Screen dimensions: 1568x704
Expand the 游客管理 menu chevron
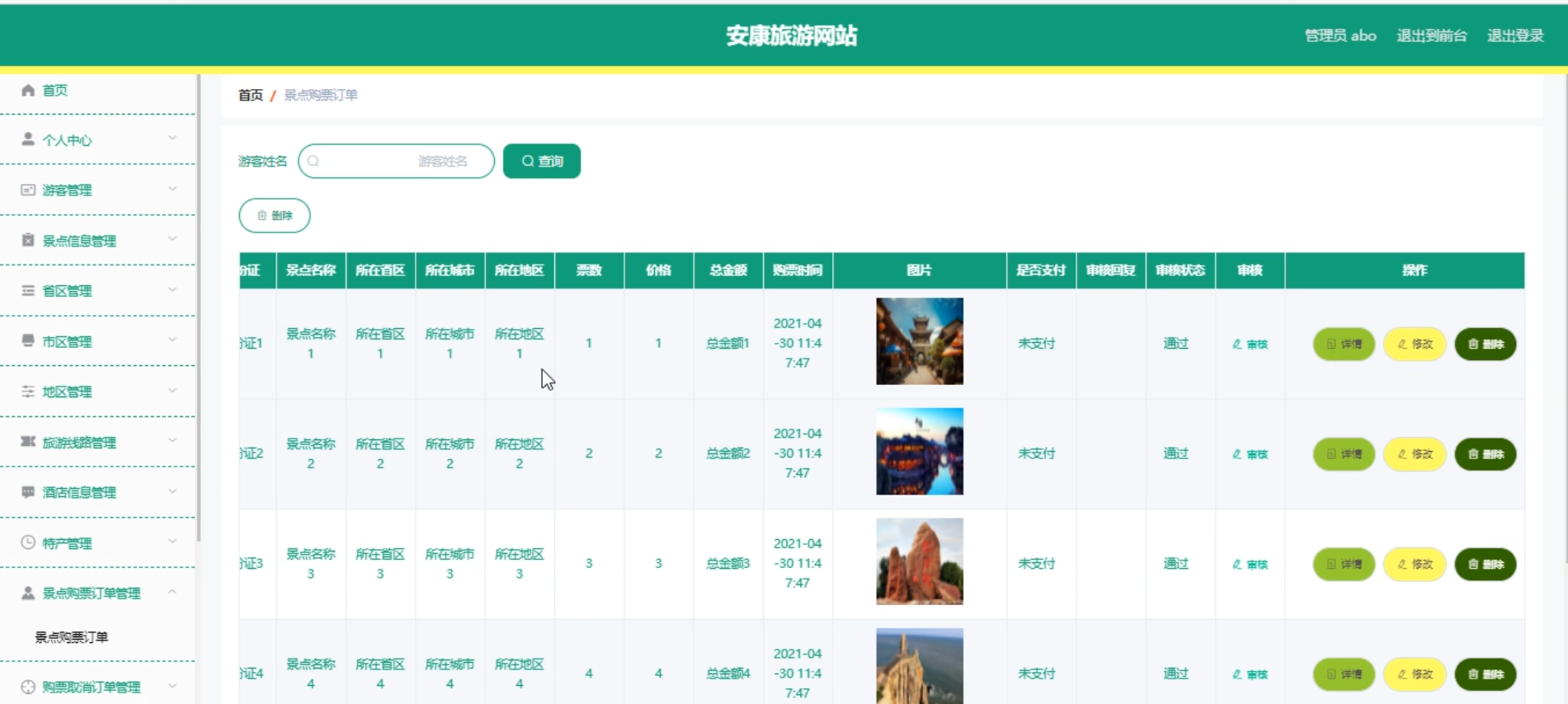pos(172,189)
